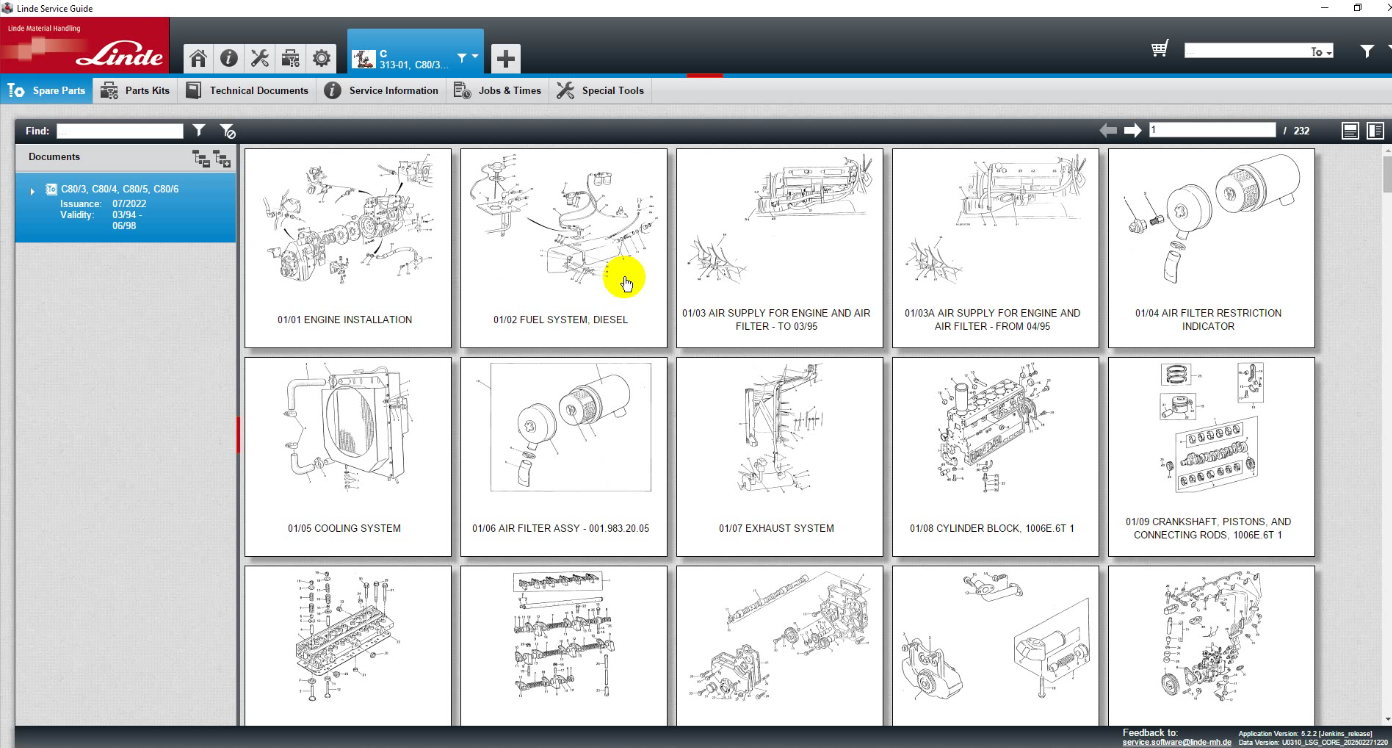Go to the next page with the right arrow
1392x748 pixels.
coord(1132,130)
